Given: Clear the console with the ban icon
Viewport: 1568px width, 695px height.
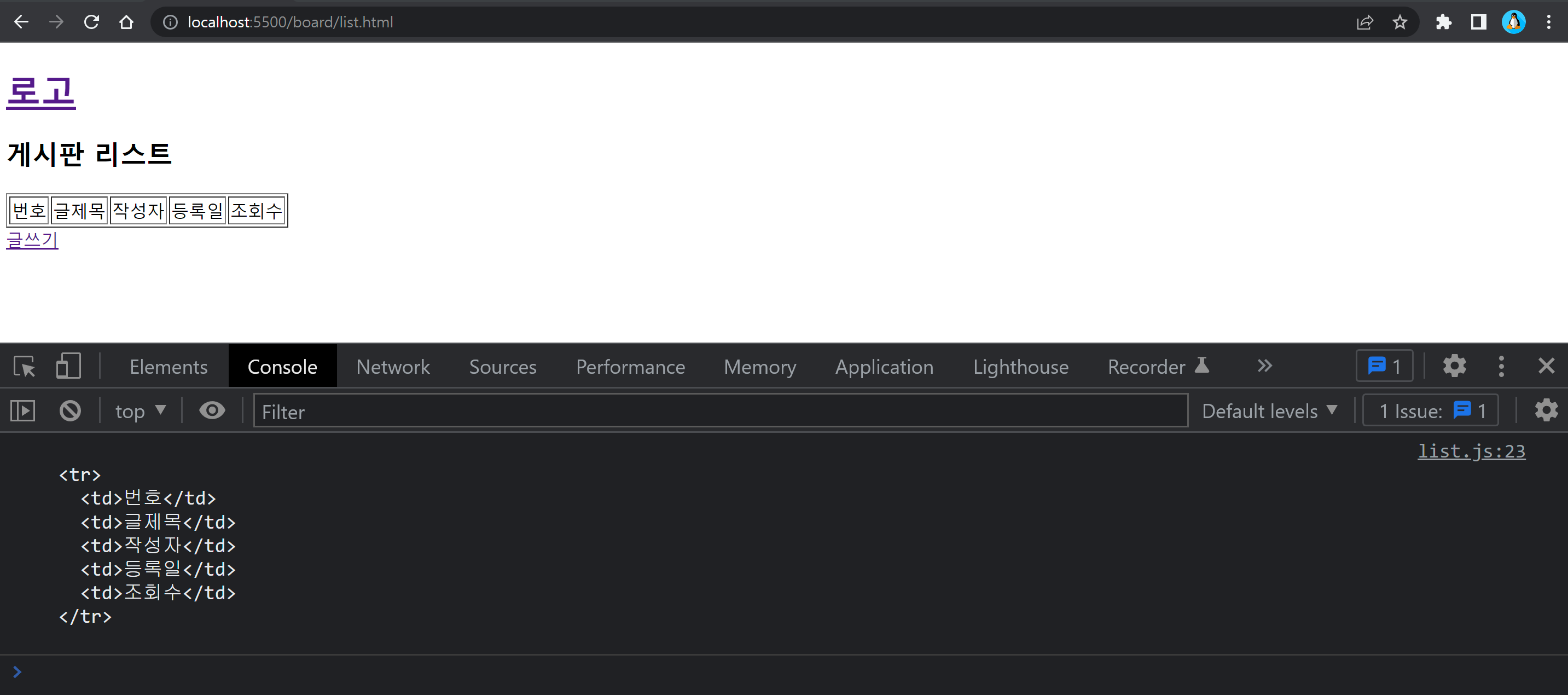Looking at the screenshot, I should (70, 410).
